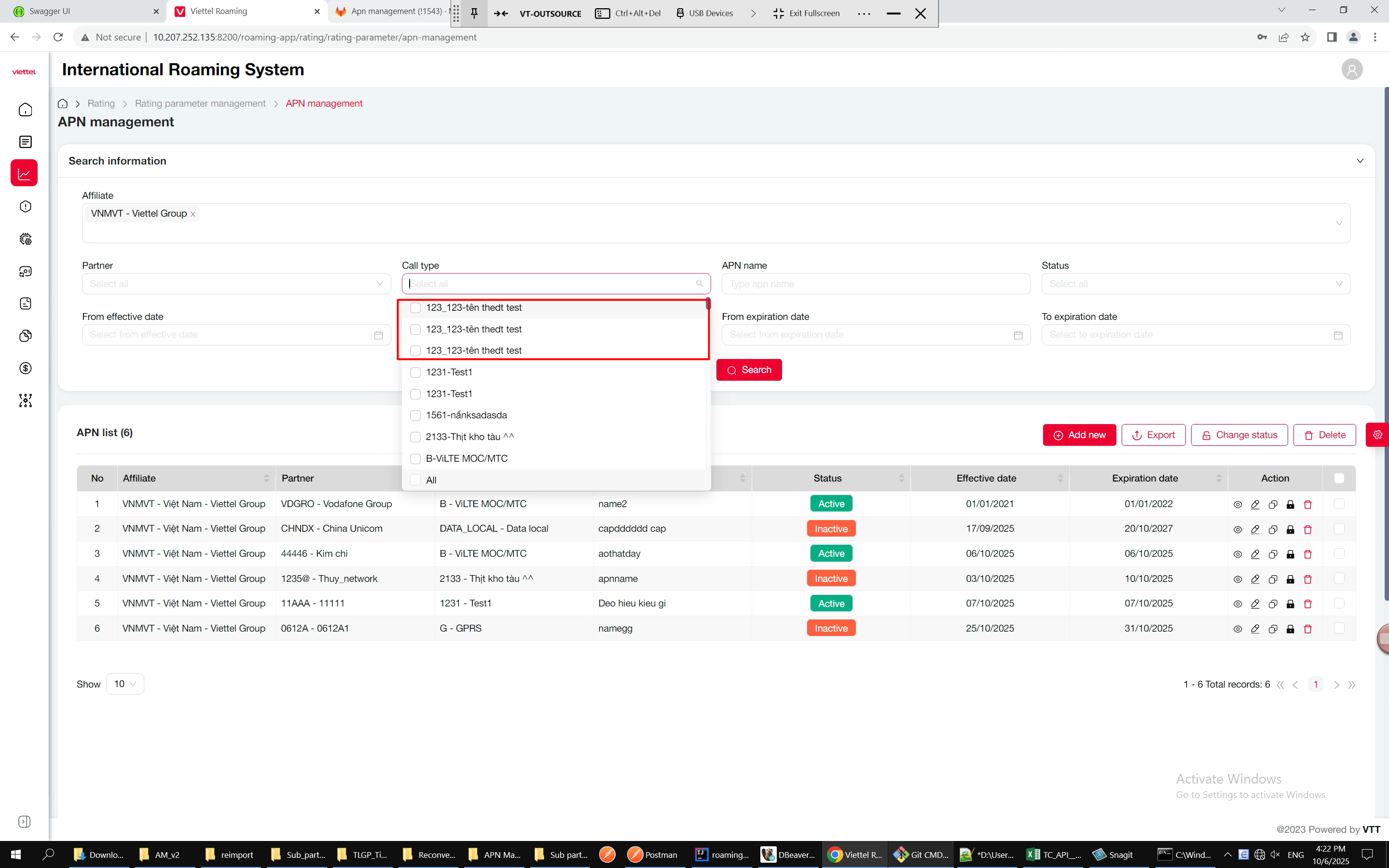Click the dollar sign sidebar icon
1389x868 pixels.
(x=25, y=368)
